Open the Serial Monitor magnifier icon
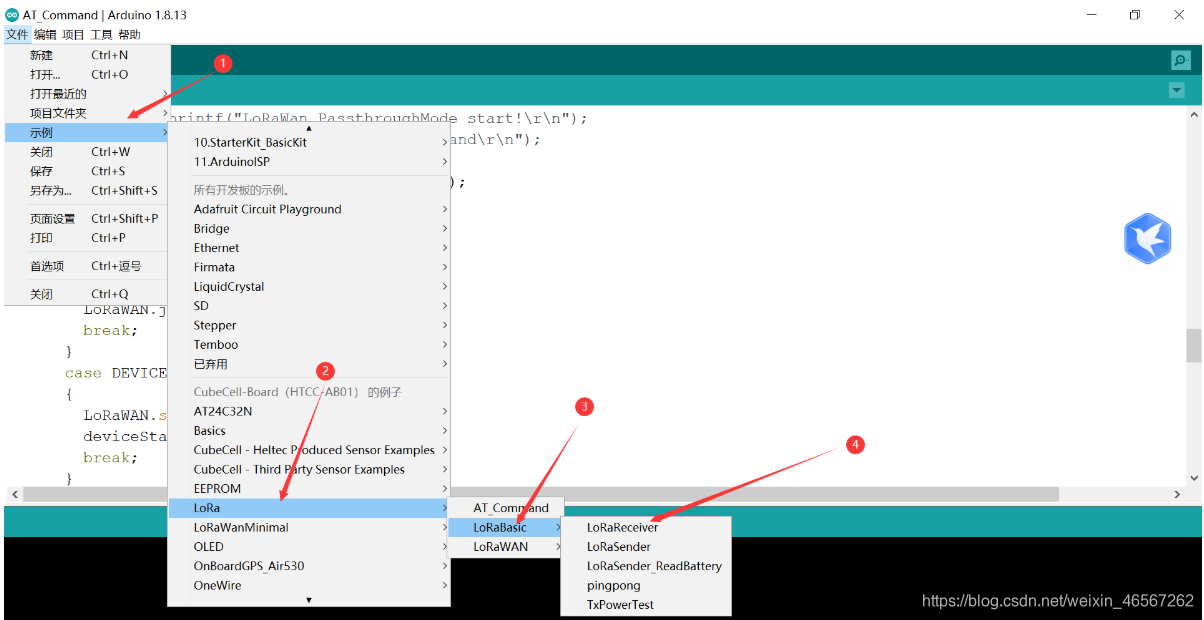This screenshot has width=1204, height=620. (x=1181, y=60)
